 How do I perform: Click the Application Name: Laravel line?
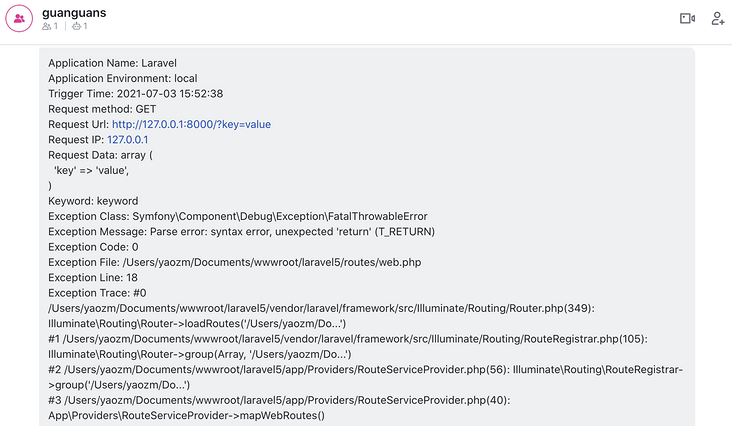point(113,63)
